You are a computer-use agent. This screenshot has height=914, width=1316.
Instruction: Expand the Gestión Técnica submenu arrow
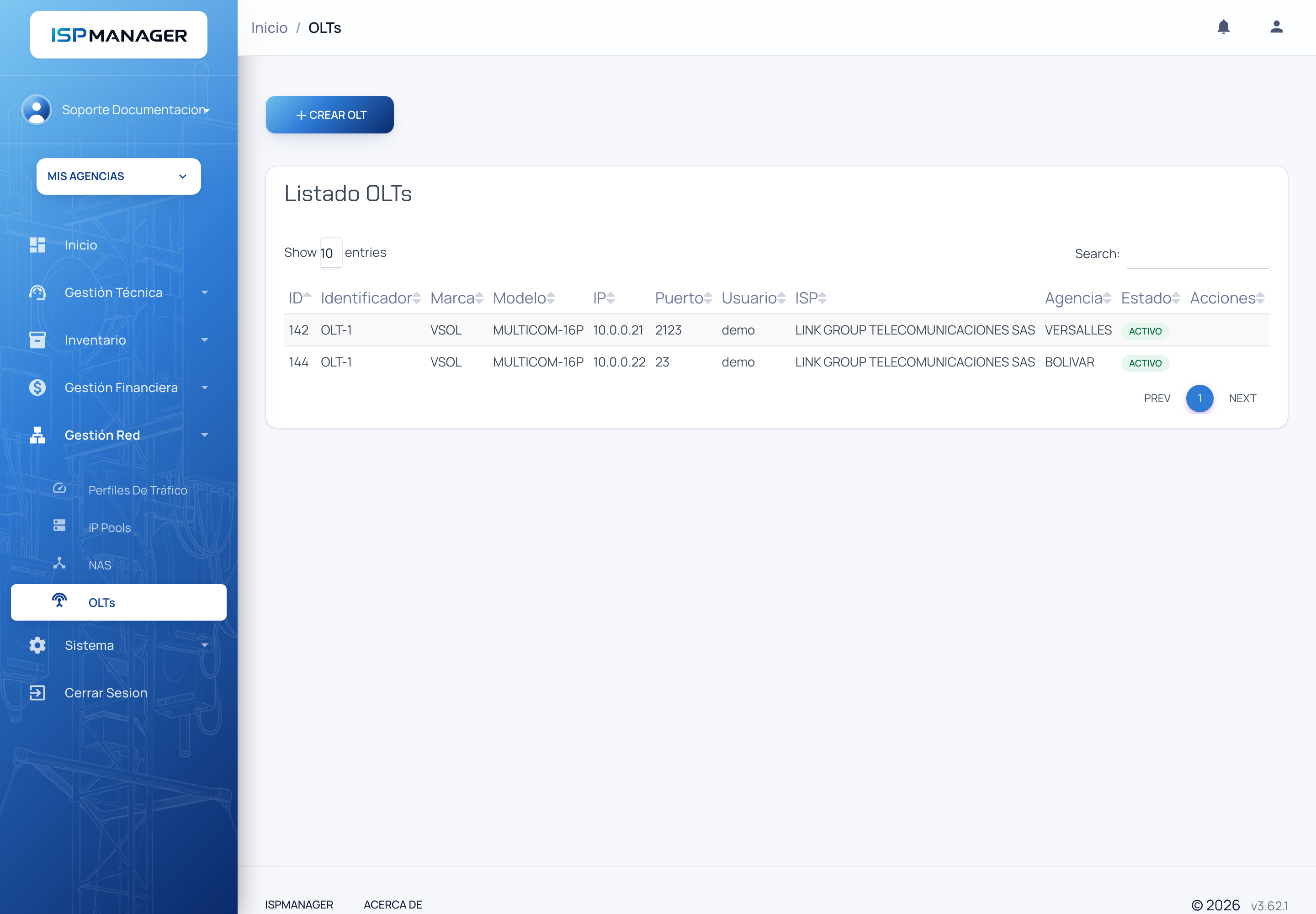204,292
